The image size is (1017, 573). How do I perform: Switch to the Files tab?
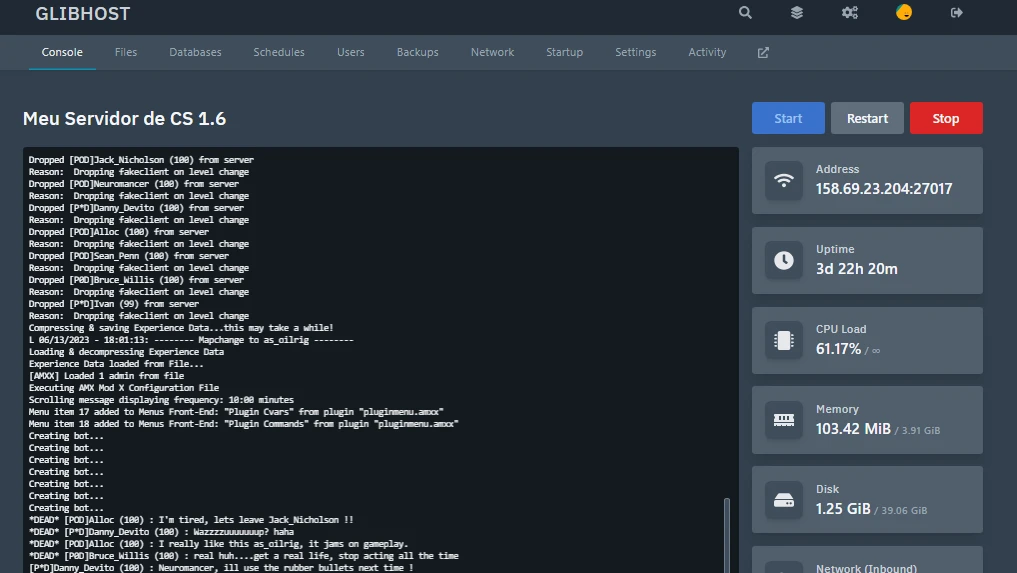126,52
